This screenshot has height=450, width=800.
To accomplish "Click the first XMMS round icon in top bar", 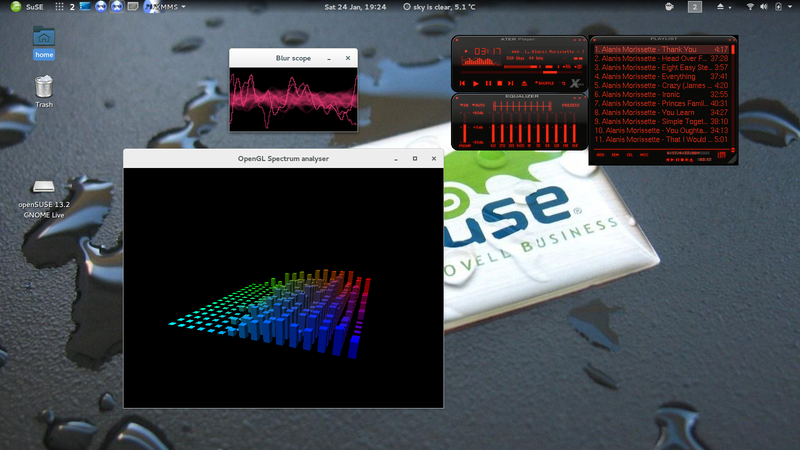I will [101, 7].
